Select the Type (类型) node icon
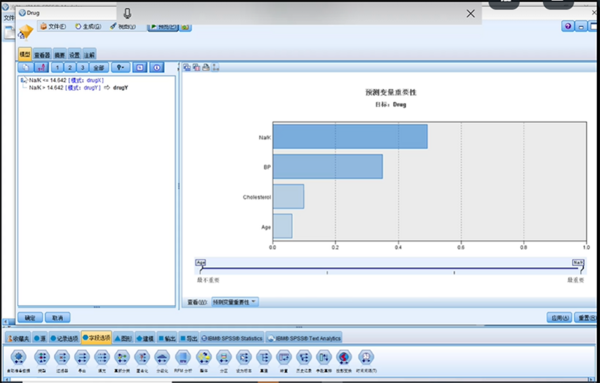The height and width of the screenshot is (383, 600). [42, 357]
